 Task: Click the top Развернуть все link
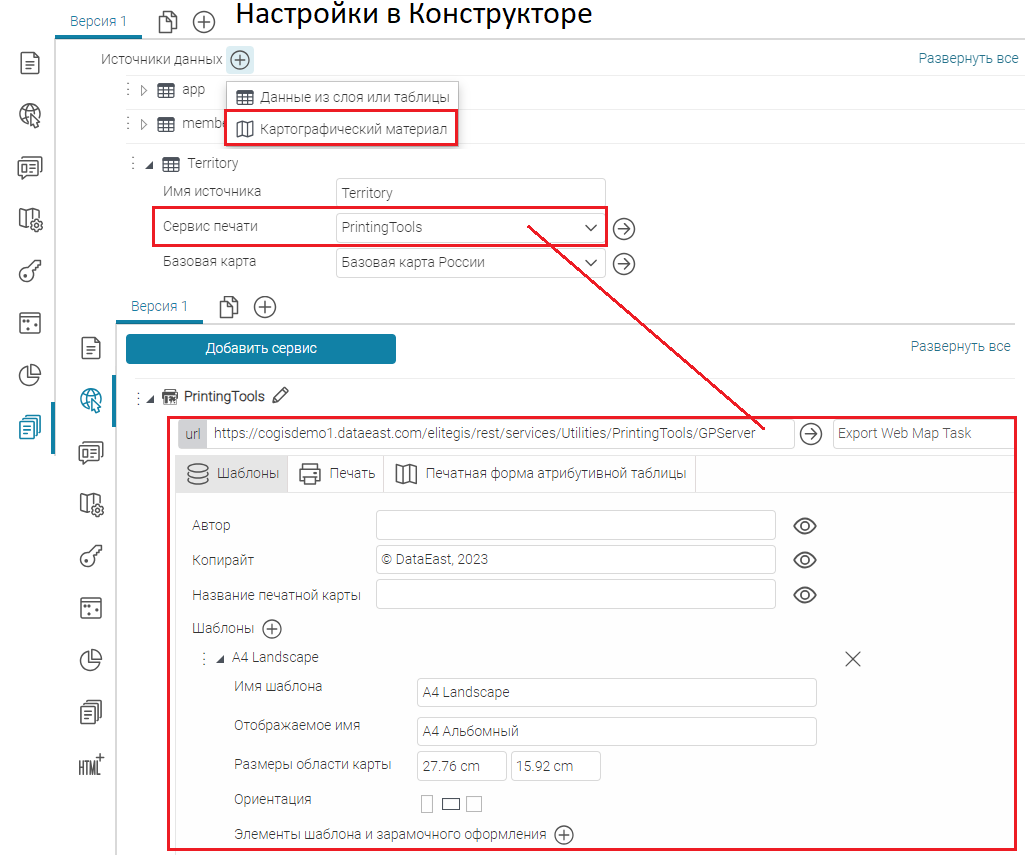[968, 59]
